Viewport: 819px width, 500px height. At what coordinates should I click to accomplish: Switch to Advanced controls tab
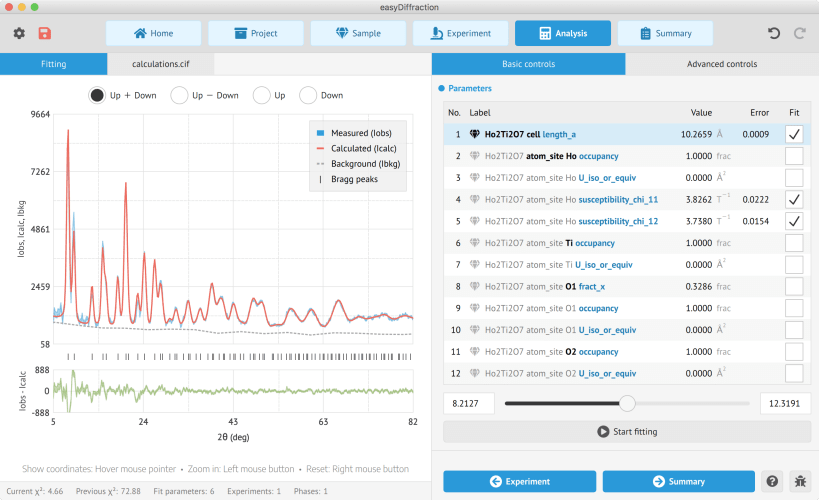(x=722, y=64)
